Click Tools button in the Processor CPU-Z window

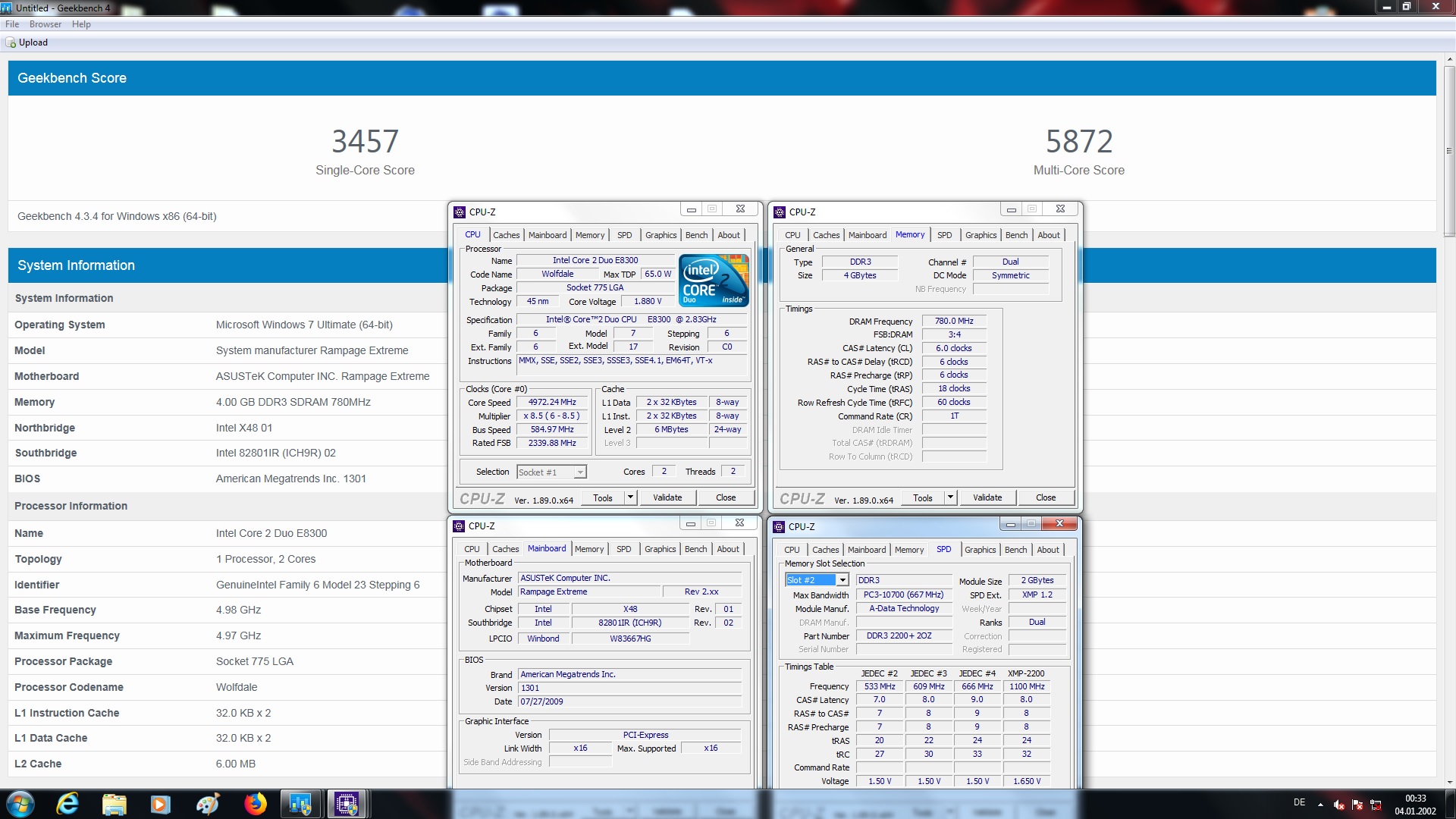[x=603, y=497]
